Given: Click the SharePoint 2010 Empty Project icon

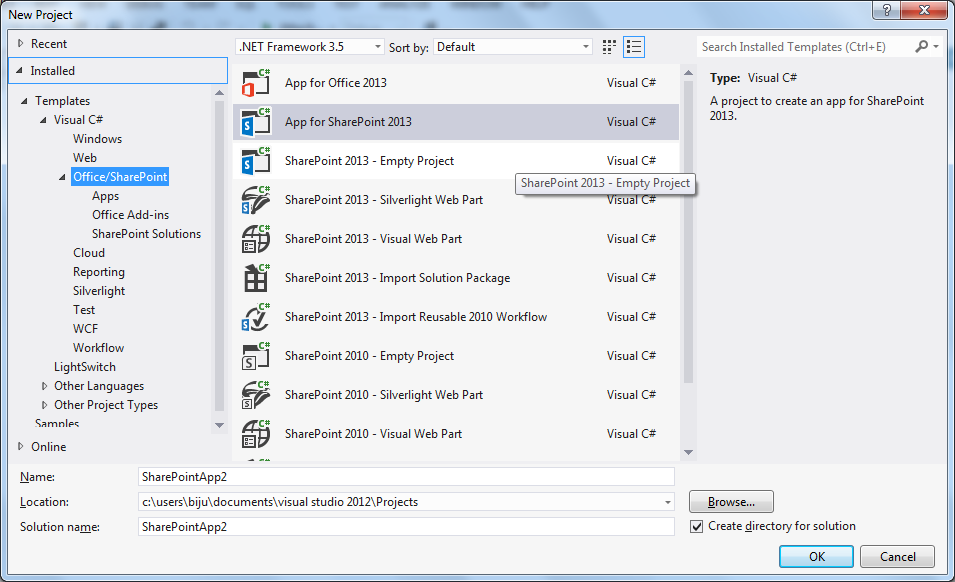Looking at the screenshot, I should [x=256, y=356].
